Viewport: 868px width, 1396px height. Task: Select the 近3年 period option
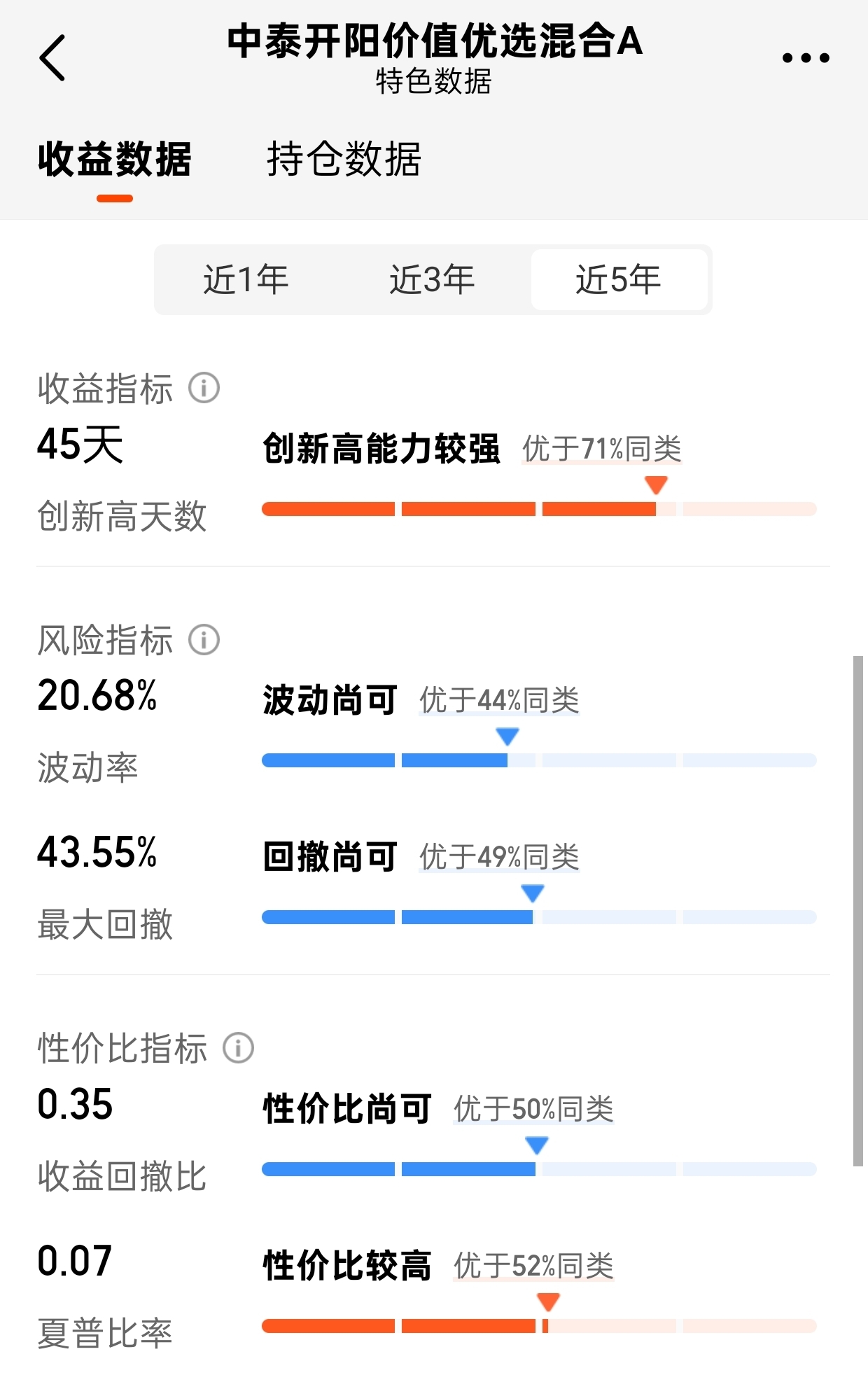click(x=432, y=280)
